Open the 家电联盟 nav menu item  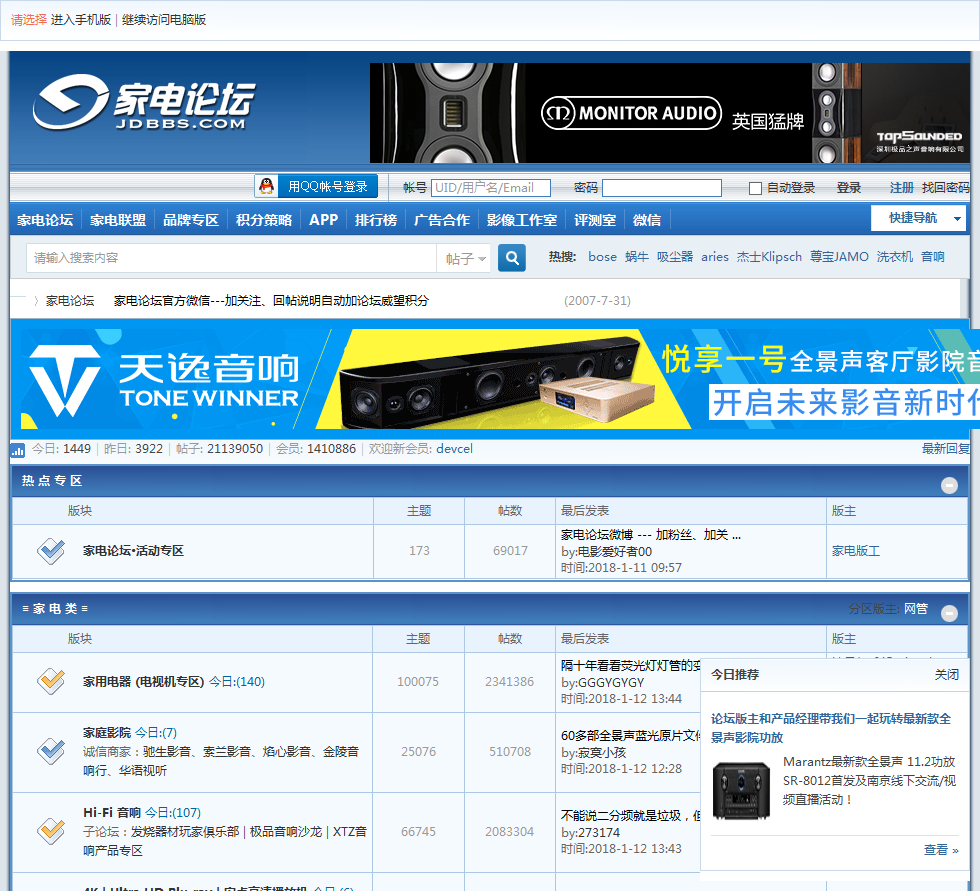point(118,220)
